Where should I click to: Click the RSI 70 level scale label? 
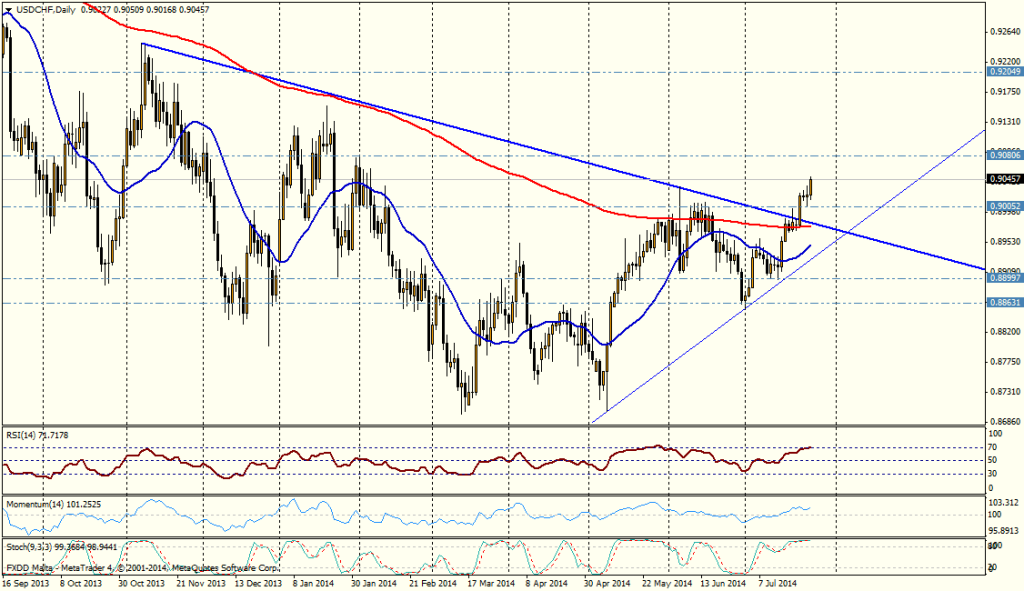click(996, 447)
